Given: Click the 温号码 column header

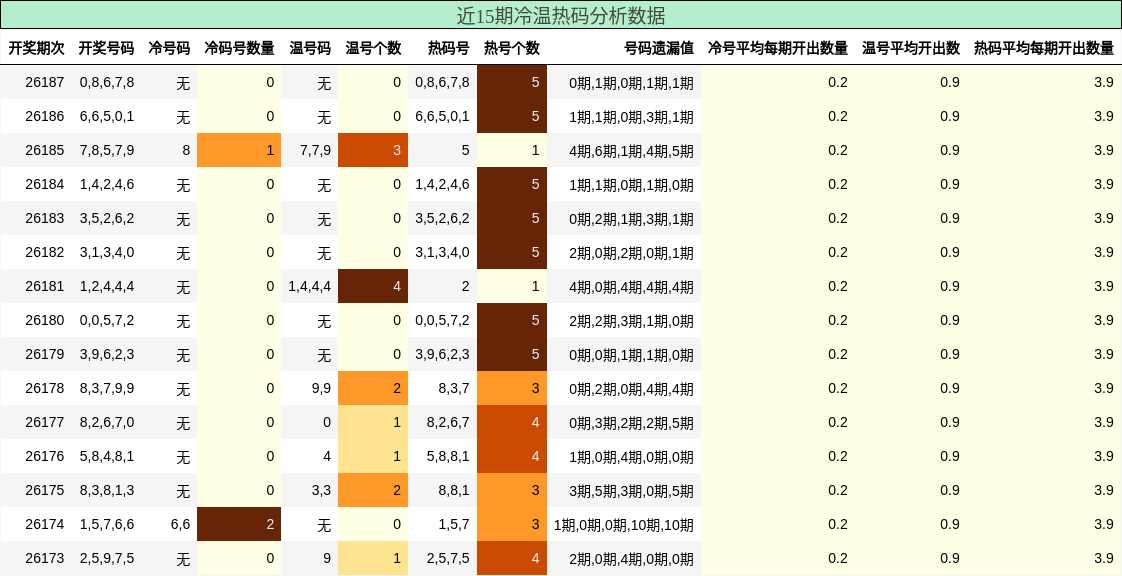Looking at the screenshot, I should click(x=310, y=48).
